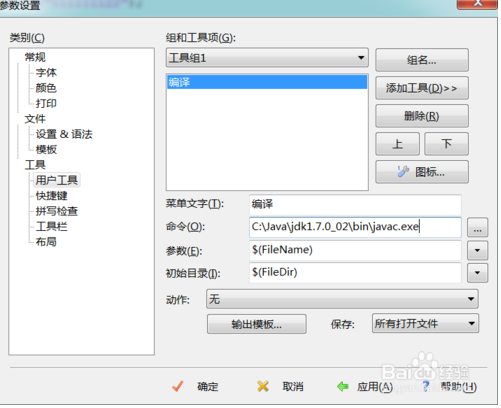Click the 组名... button
This screenshot has height=408, width=501.
[422, 60]
